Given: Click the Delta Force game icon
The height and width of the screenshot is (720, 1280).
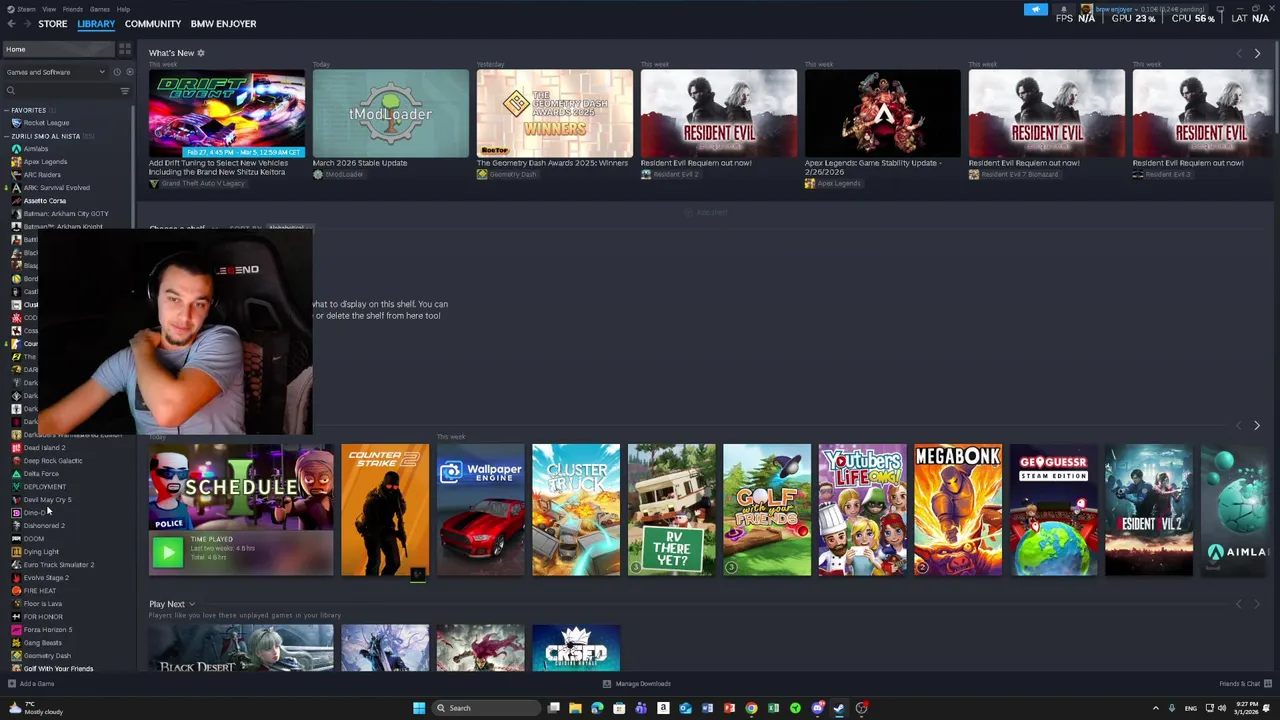Looking at the screenshot, I should (16, 474).
